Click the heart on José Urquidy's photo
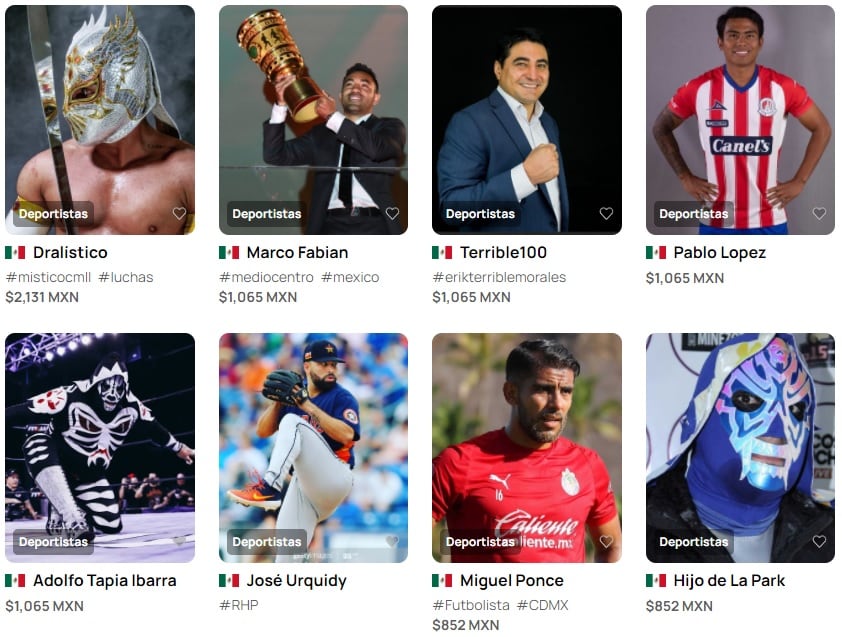This screenshot has width=842, height=637. (x=393, y=541)
